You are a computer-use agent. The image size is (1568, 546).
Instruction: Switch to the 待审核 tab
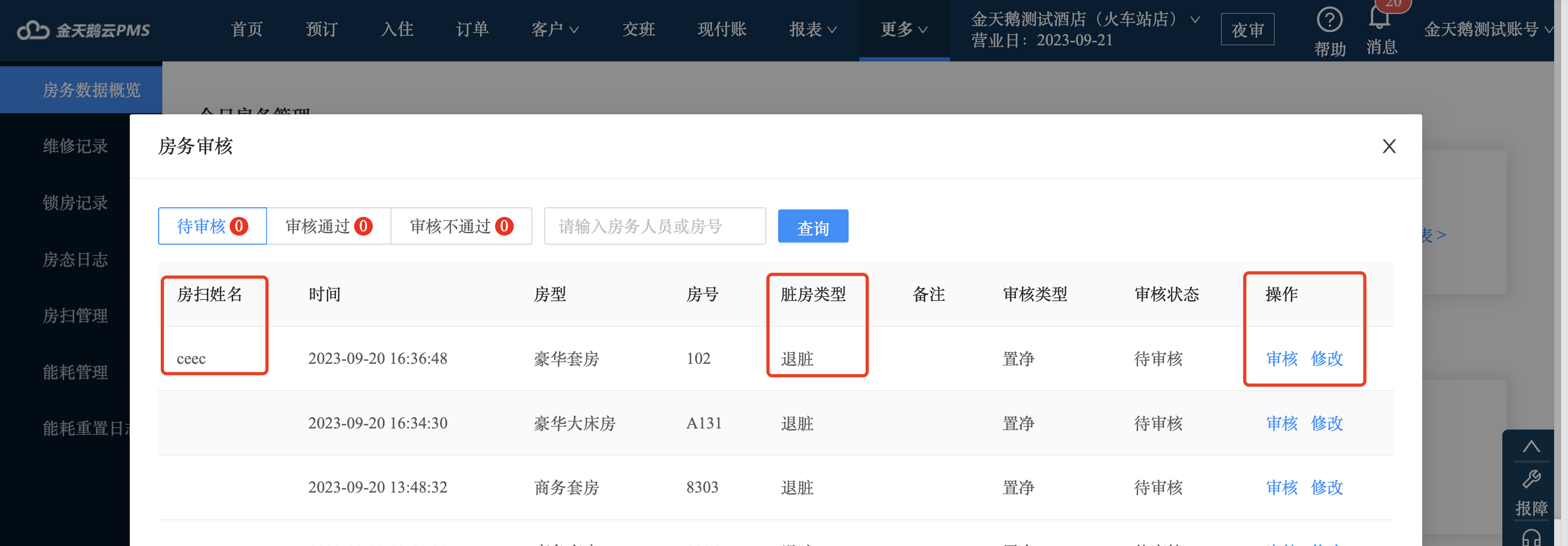212,226
